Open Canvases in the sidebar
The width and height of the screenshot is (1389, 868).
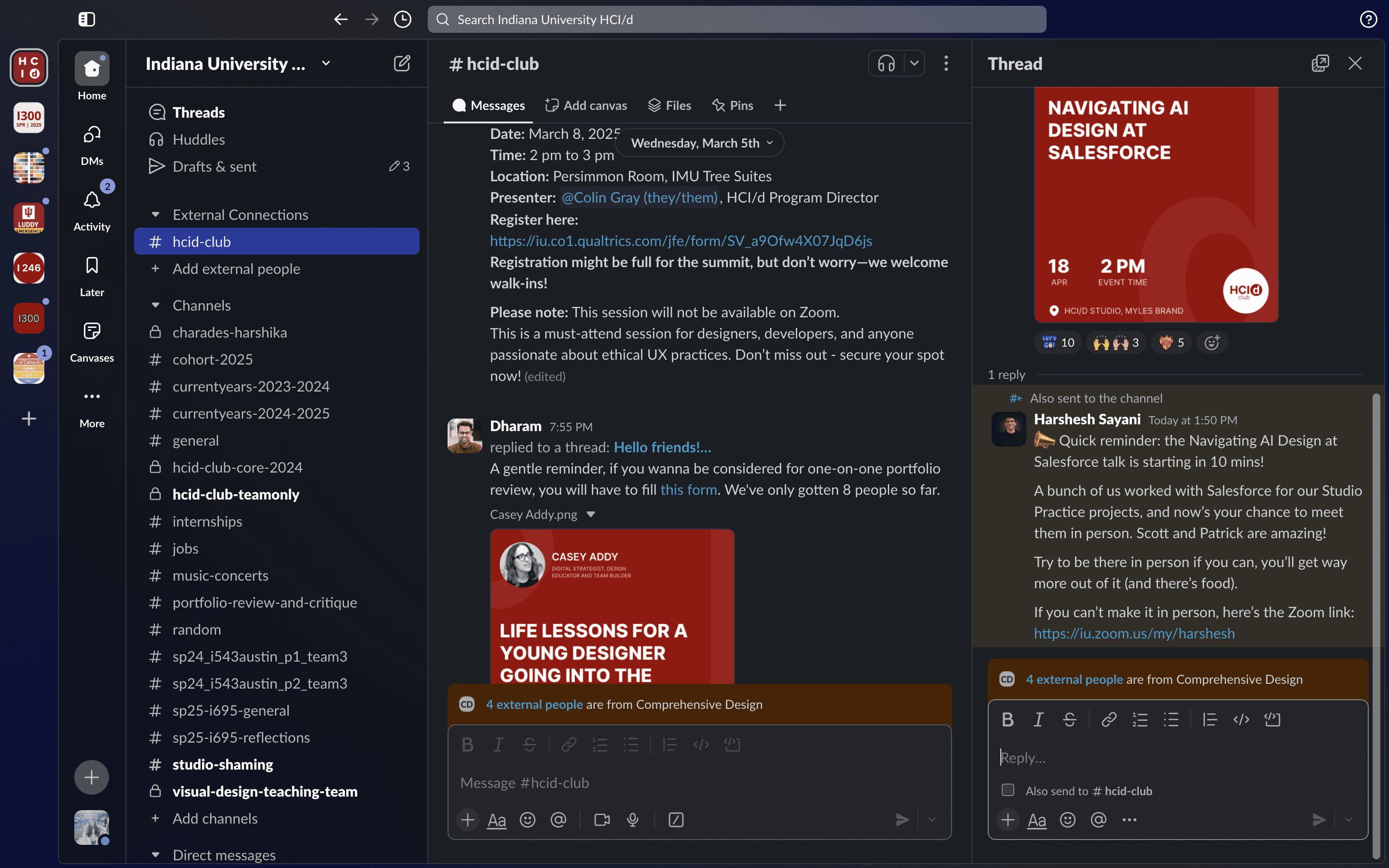[x=92, y=341]
